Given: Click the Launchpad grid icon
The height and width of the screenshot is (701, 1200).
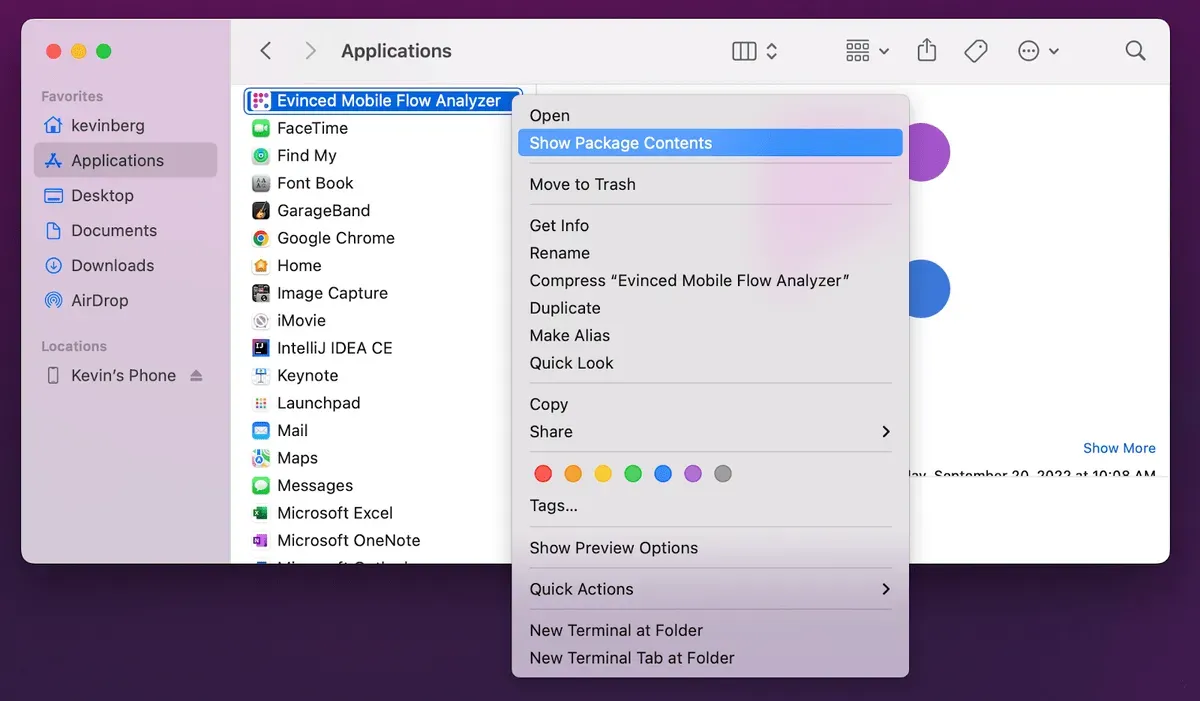Looking at the screenshot, I should point(260,403).
